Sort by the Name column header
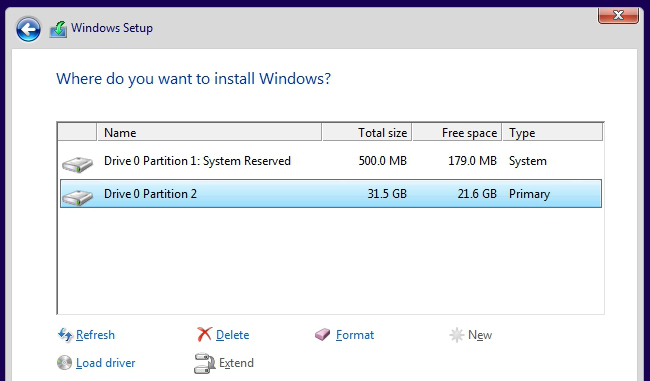This screenshot has width=650, height=381. [x=209, y=132]
